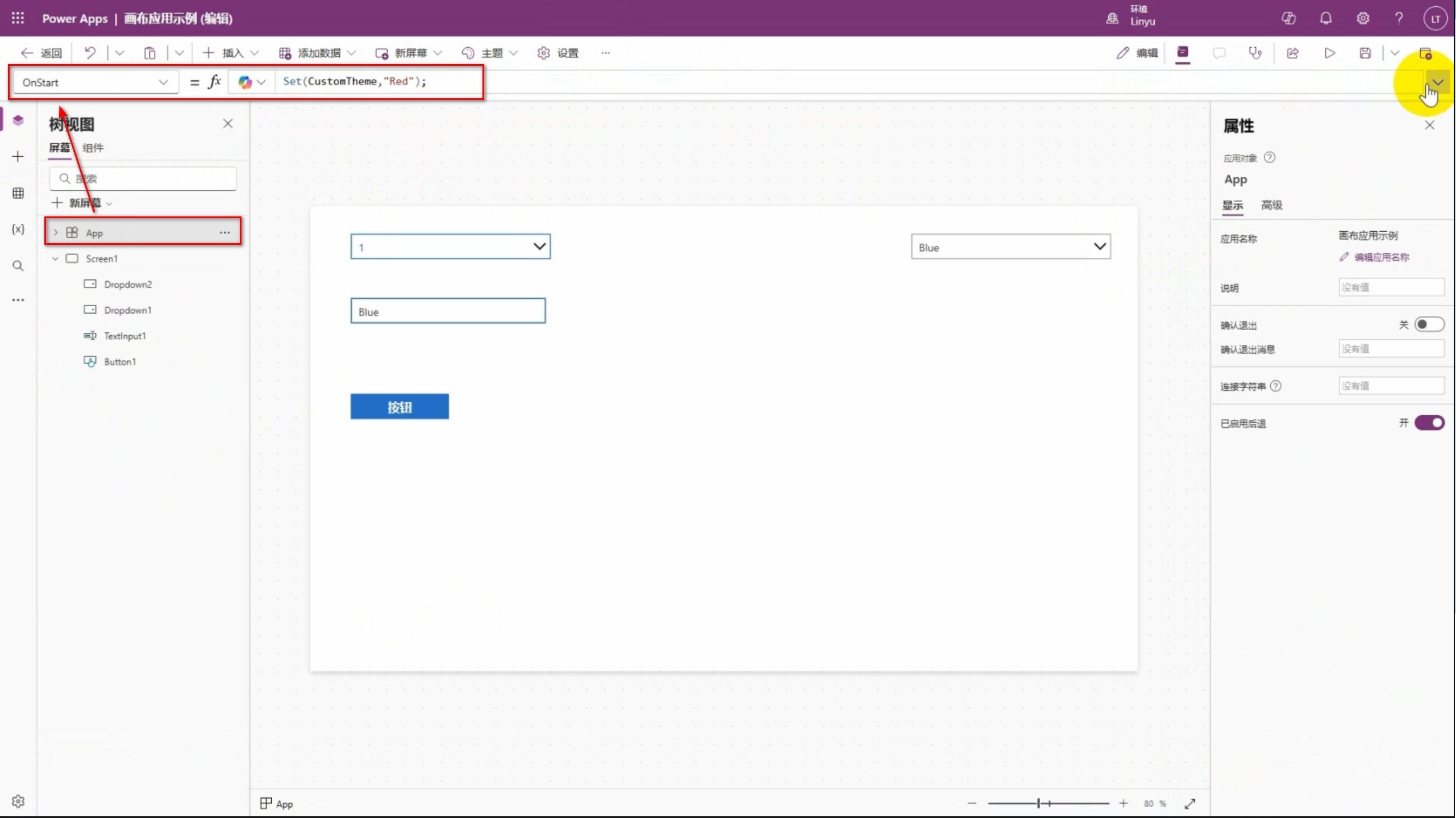Switch to the 高级 properties tab
This screenshot has height=818, width=1456.
(x=1271, y=205)
